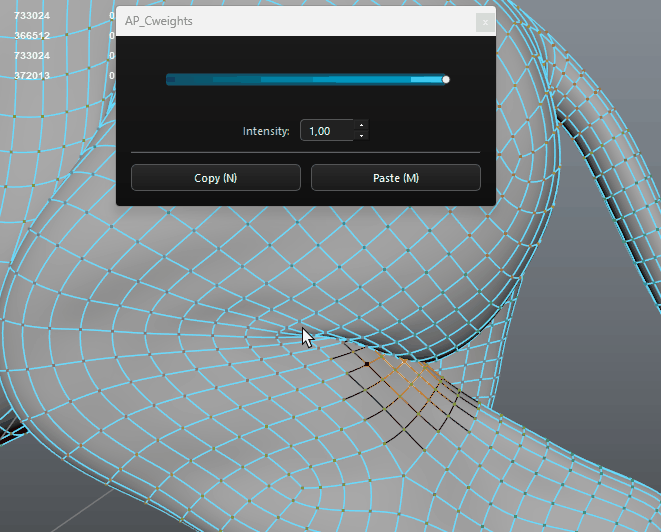The image size is (661, 532).
Task: Click the white slider handle
Action: click(446, 79)
